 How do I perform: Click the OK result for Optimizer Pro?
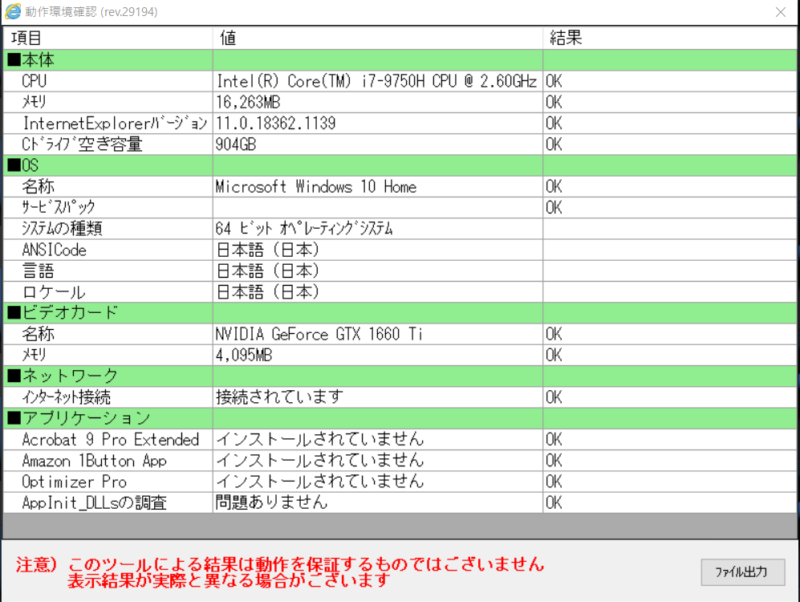554,482
